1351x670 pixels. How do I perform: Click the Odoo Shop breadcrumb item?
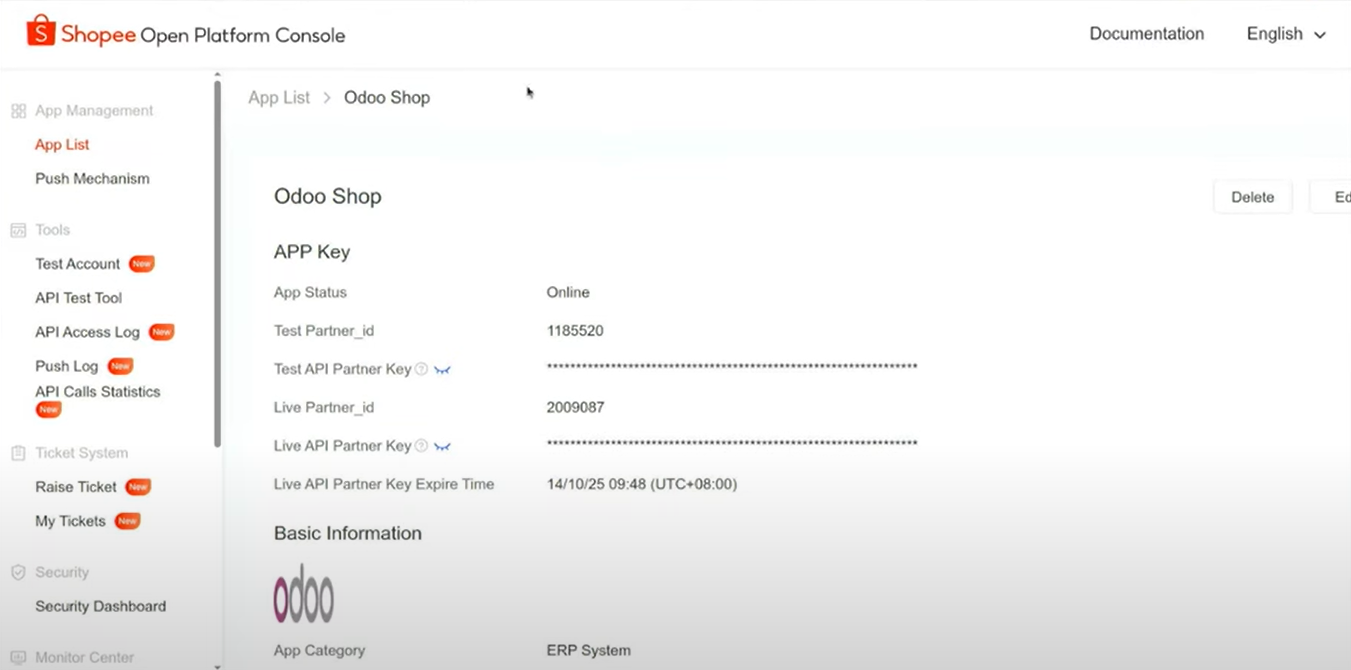coord(387,98)
